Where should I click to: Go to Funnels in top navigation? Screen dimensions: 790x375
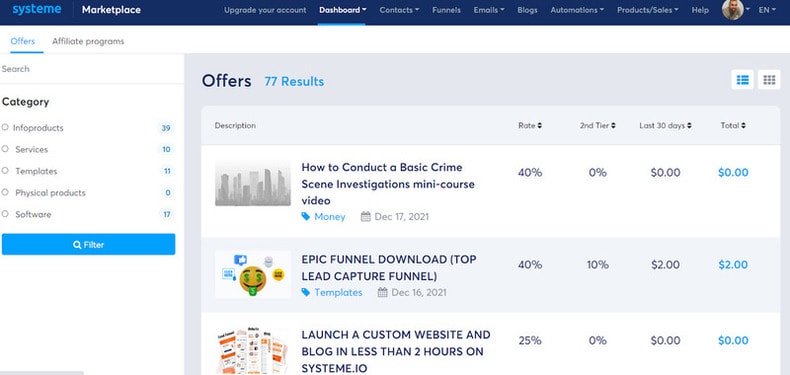point(446,10)
